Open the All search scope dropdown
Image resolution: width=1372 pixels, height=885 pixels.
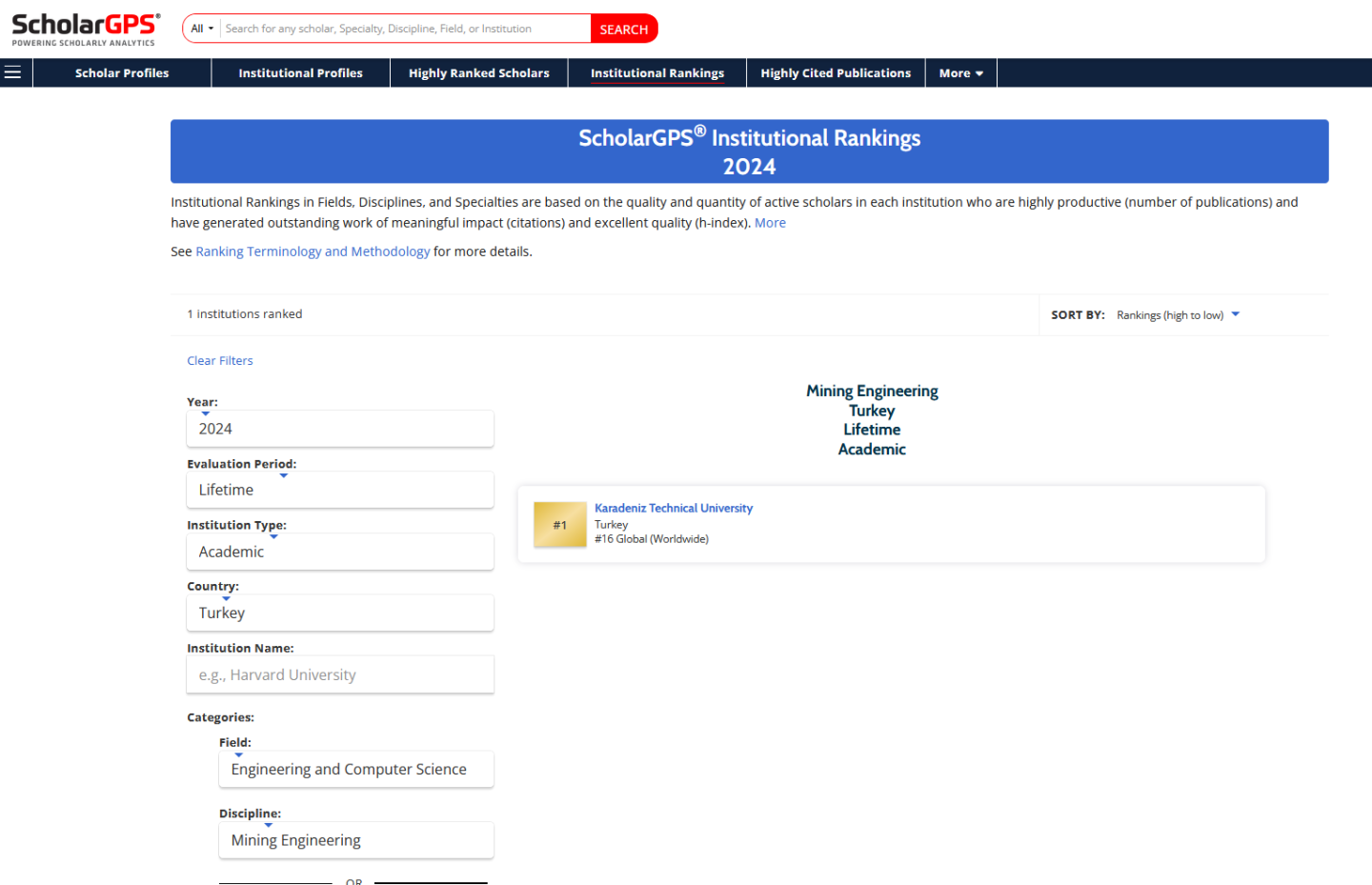pos(202,29)
